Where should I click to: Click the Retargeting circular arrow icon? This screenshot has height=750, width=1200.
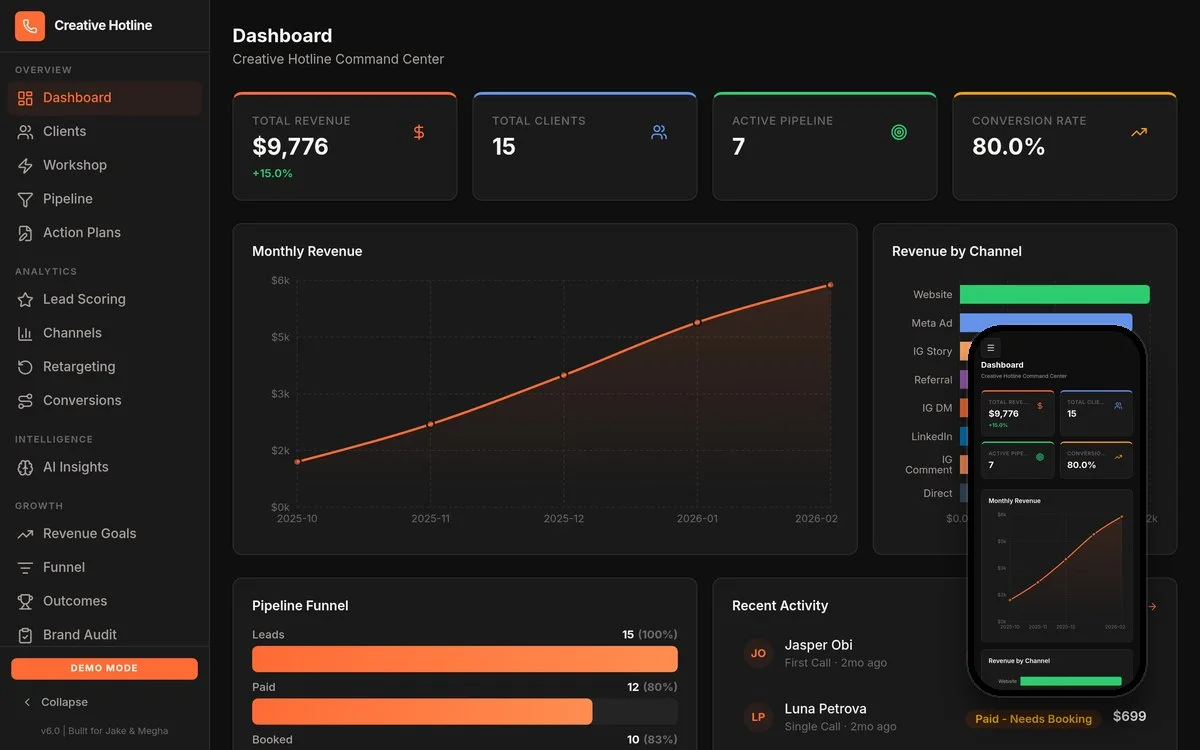coord(25,367)
